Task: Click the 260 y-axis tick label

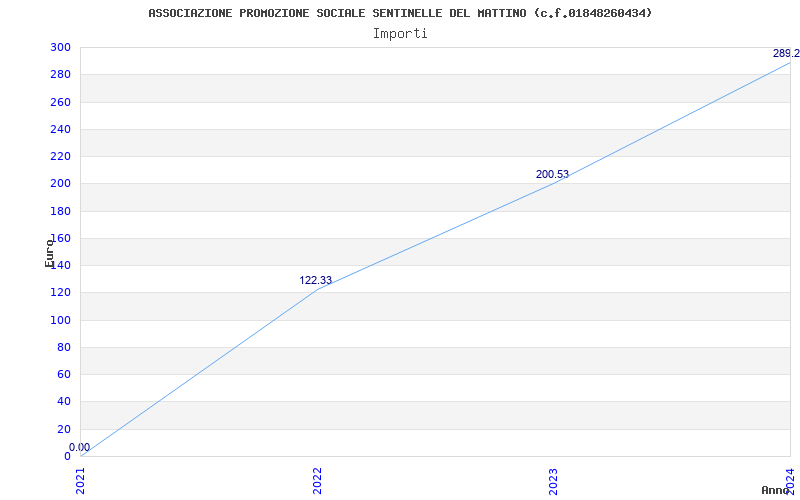Action: click(61, 102)
